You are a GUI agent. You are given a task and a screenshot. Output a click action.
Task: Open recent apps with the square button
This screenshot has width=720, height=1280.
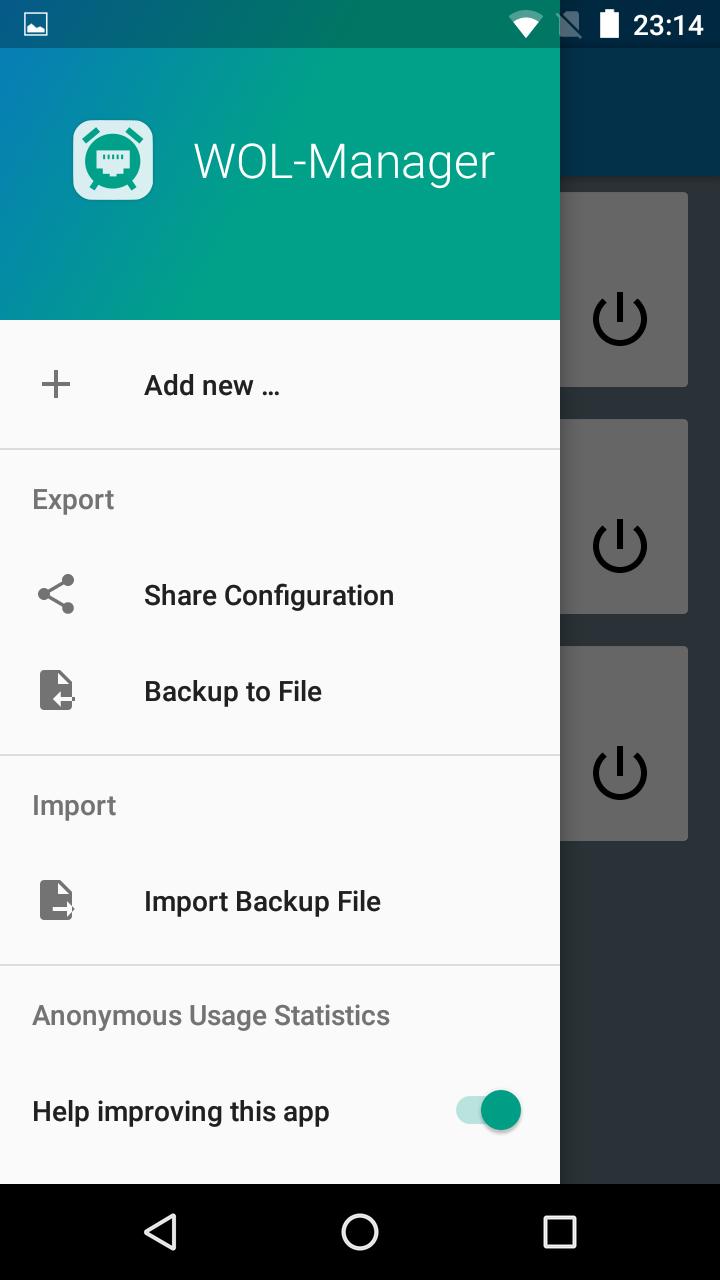pos(560,1232)
